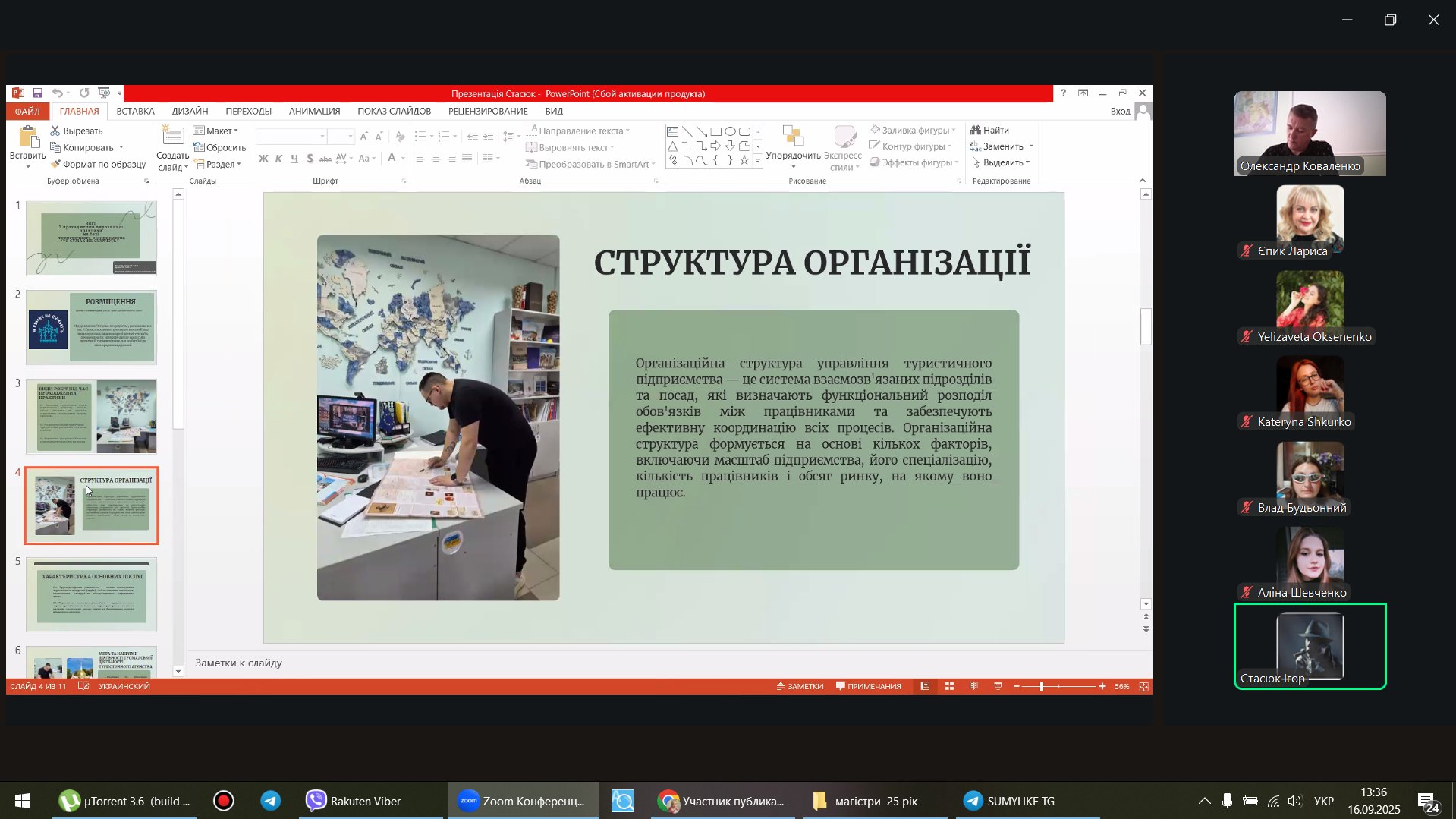The image size is (1456, 819).
Task: Select the star shape in shapes gallery
Action: pyautogui.click(x=744, y=160)
